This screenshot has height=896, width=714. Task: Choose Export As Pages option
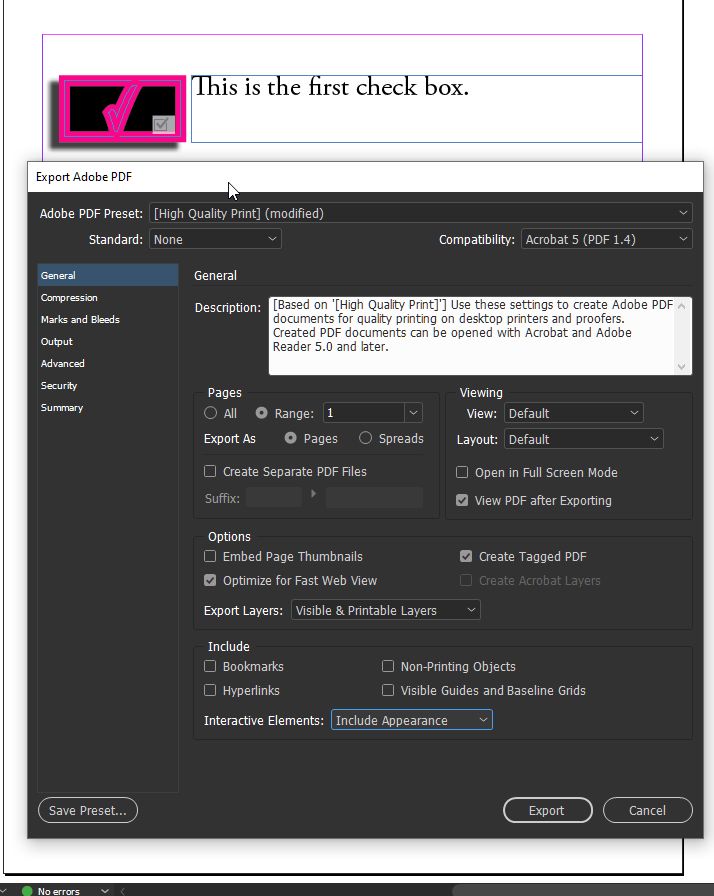291,438
